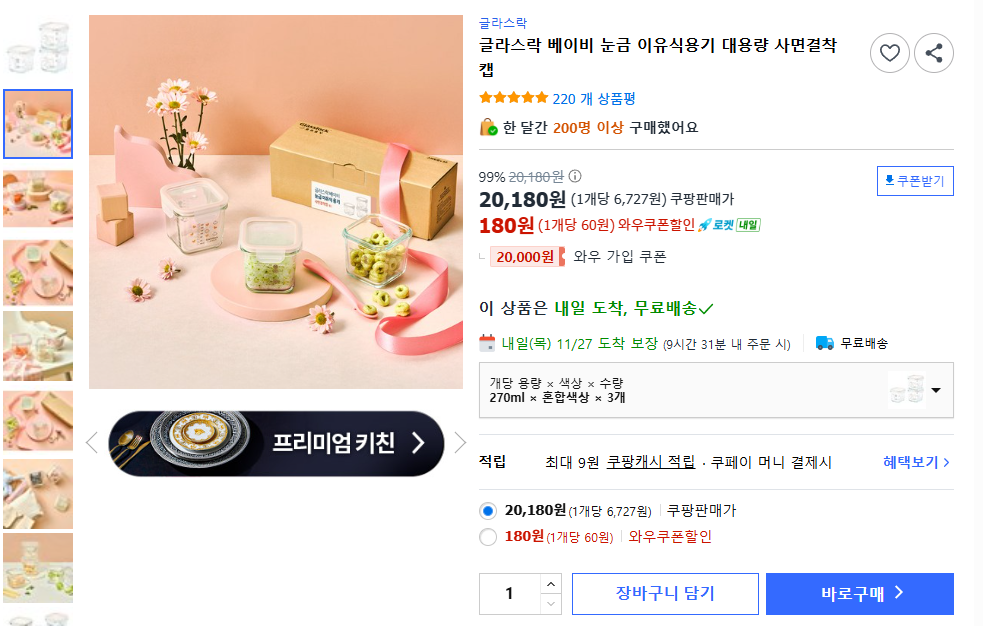Select the 180원 와우쿠폰할인 radio option
The width and height of the screenshot is (983, 626).
coord(488,537)
